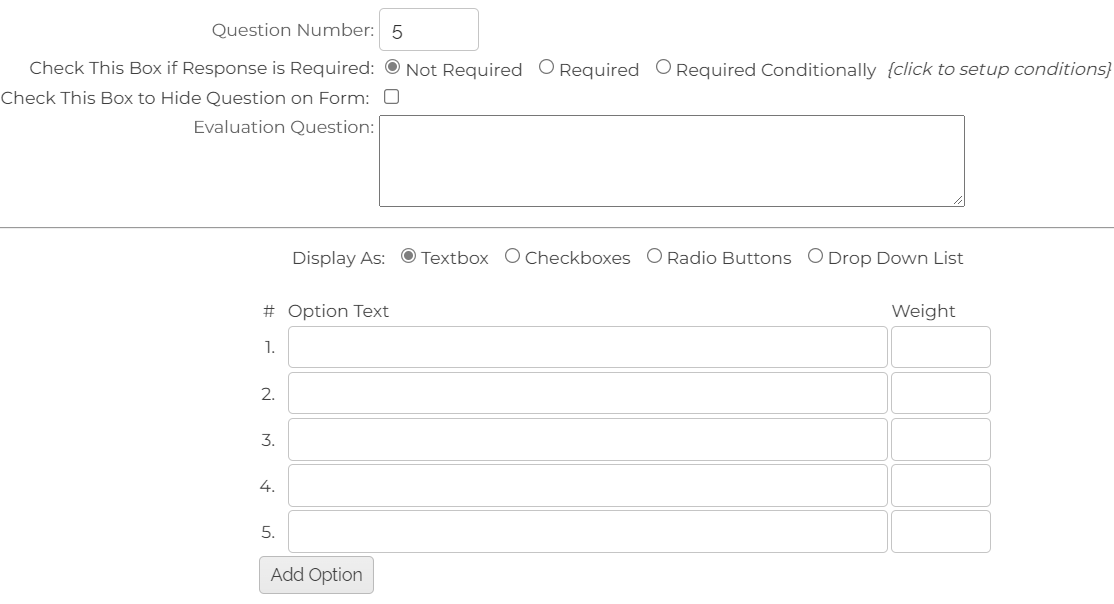This screenshot has width=1114, height=604.
Task: Click into the Question Number field
Action: 428,29
